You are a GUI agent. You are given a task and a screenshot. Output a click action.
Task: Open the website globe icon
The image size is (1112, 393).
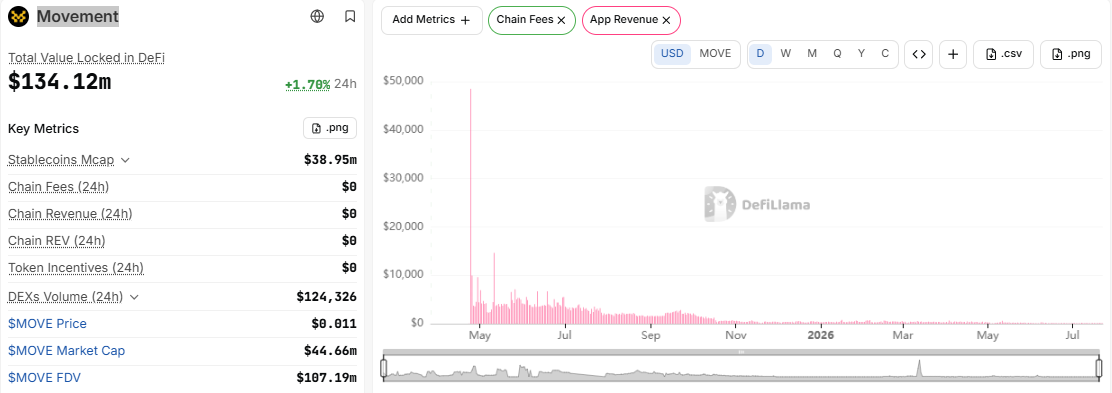[x=318, y=16]
